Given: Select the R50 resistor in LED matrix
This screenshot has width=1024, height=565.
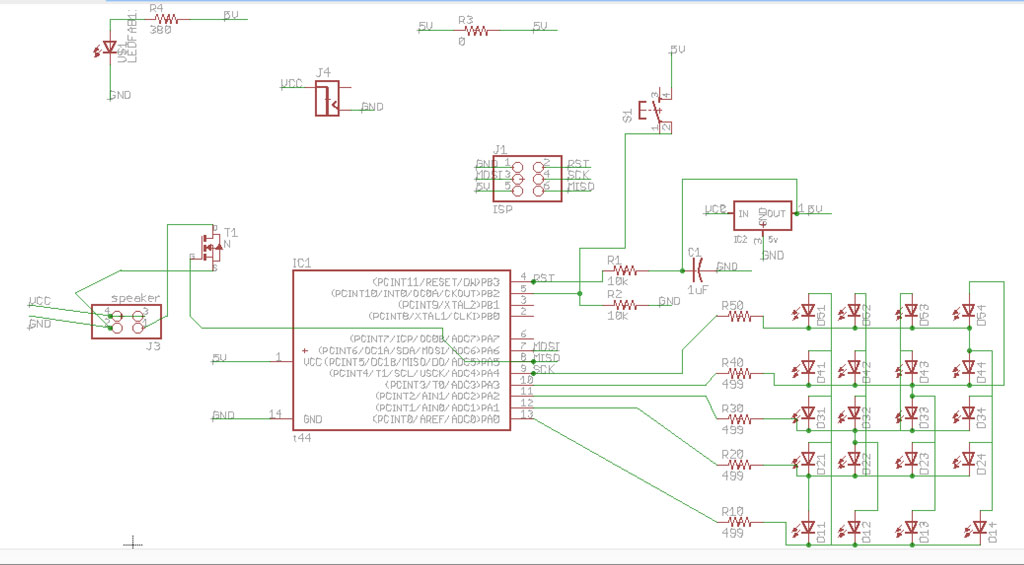Looking at the screenshot, I should click(739, 317).
